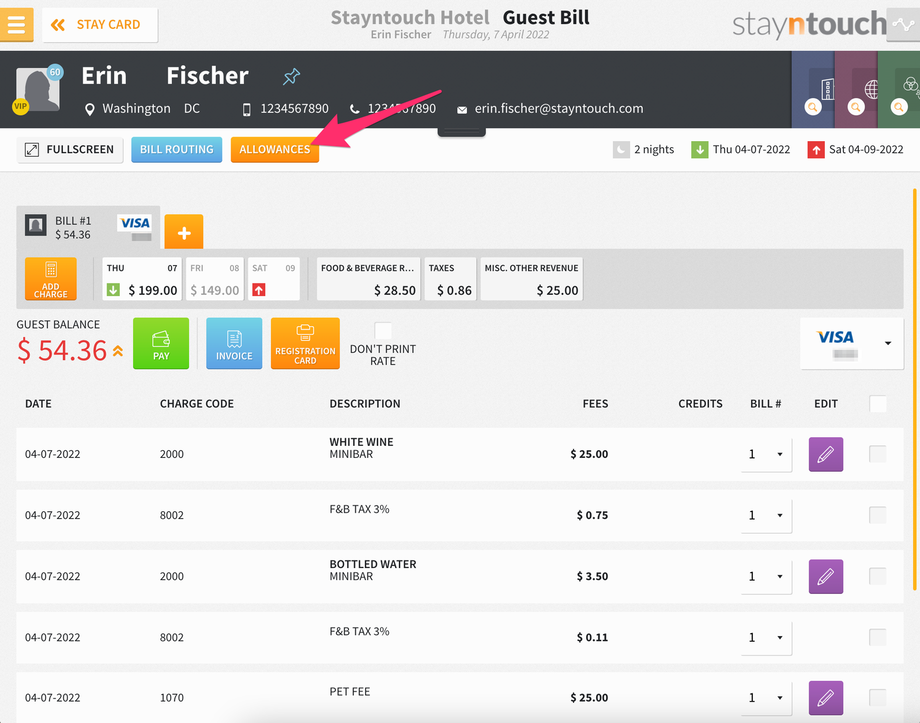The image size is (920, 723).
Task: Click the $ 54.36 guest balance amount
Action: [x=62, y=351]
